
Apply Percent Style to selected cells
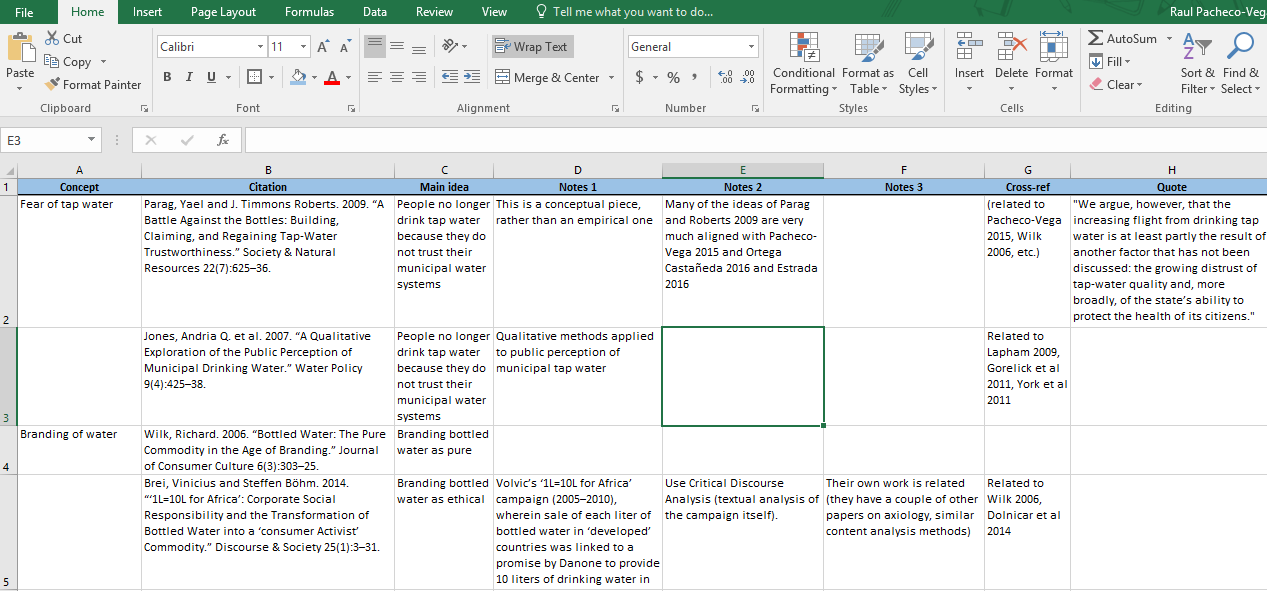tap(674, 76)
